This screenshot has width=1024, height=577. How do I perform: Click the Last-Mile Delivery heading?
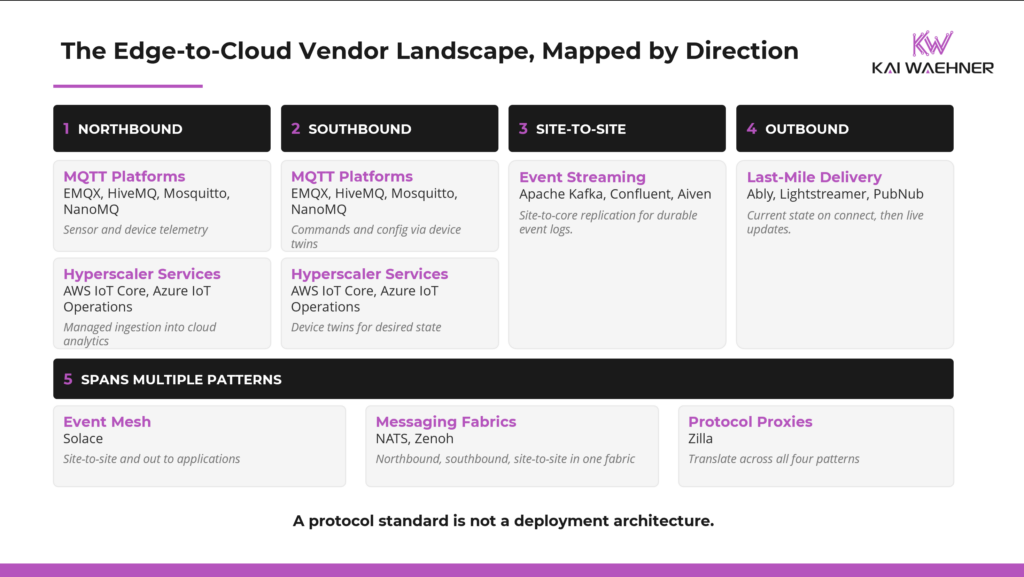814,177
